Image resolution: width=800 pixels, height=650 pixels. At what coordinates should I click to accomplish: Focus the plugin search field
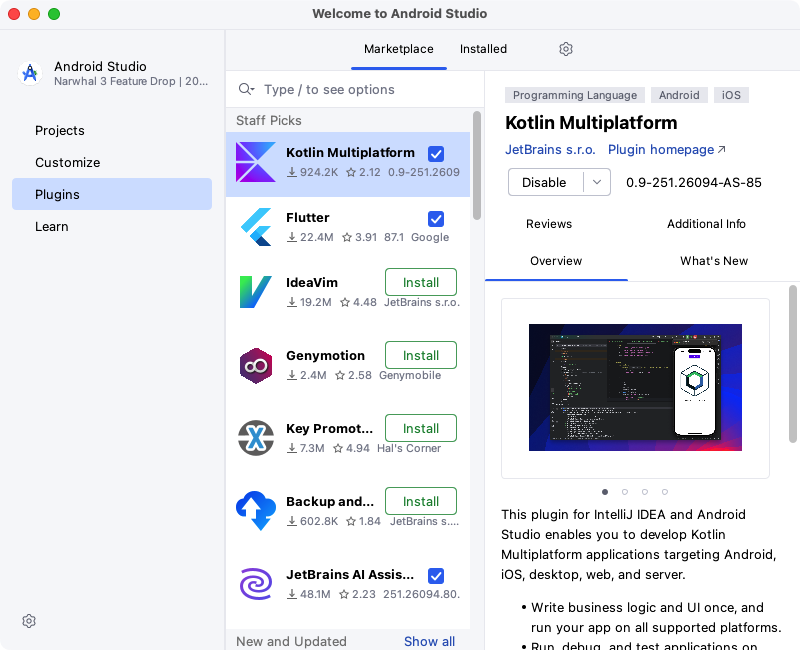point(355,89)
